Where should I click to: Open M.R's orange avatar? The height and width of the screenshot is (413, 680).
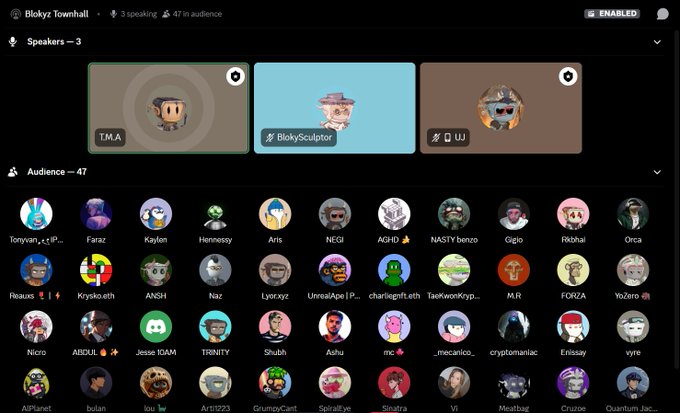point(513,270)
